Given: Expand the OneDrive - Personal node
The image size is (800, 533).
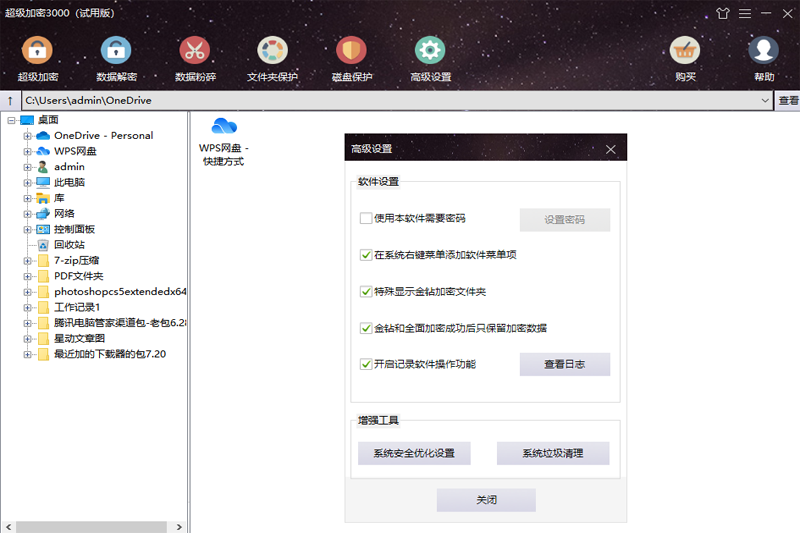Looking at the screenshot, I should (x=27, y=136).
